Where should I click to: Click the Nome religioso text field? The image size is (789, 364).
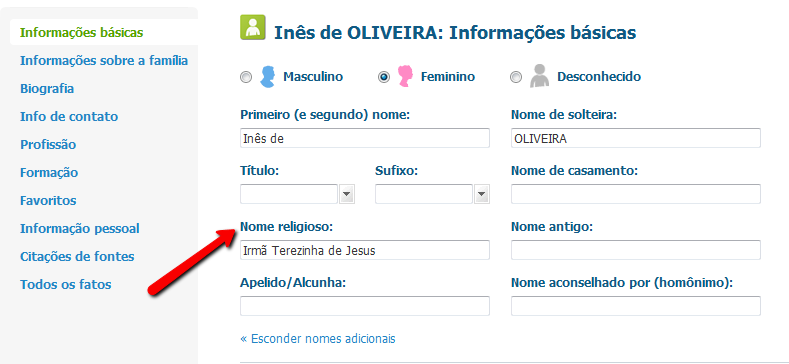coord(365,250)
